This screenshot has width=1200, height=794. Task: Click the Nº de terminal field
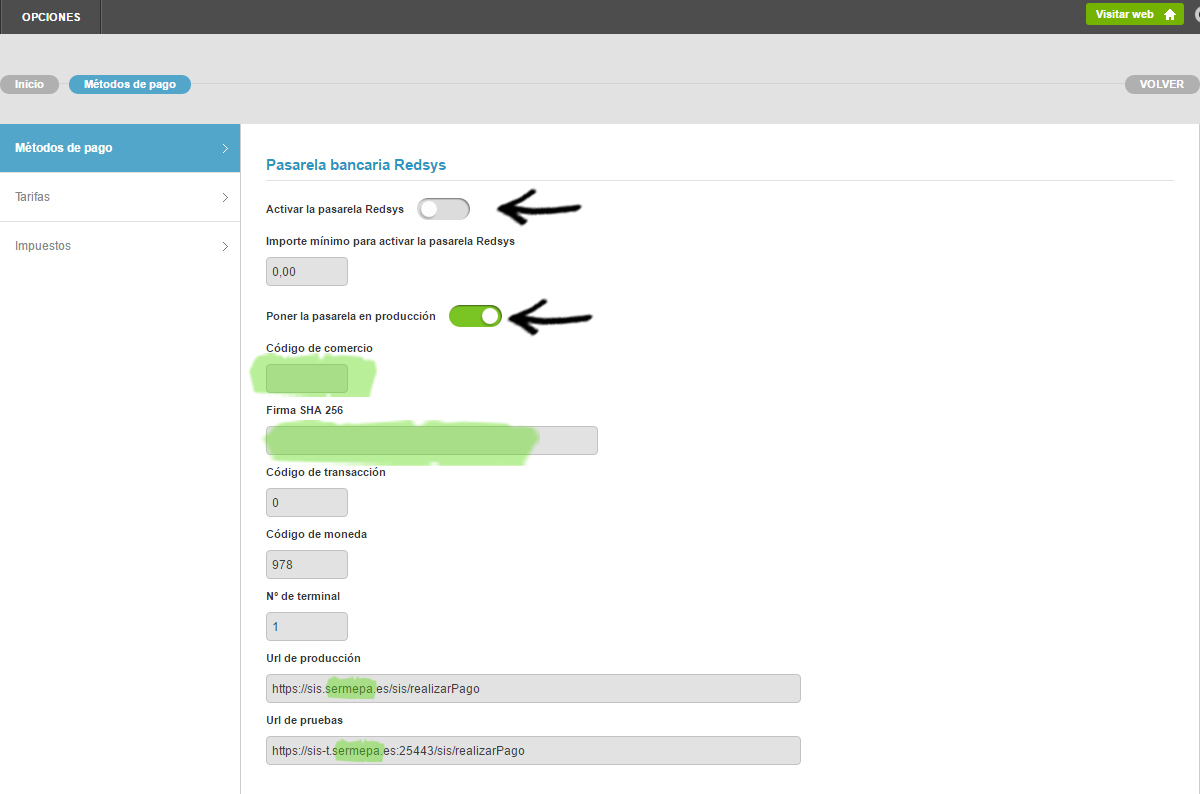(307, 627)
